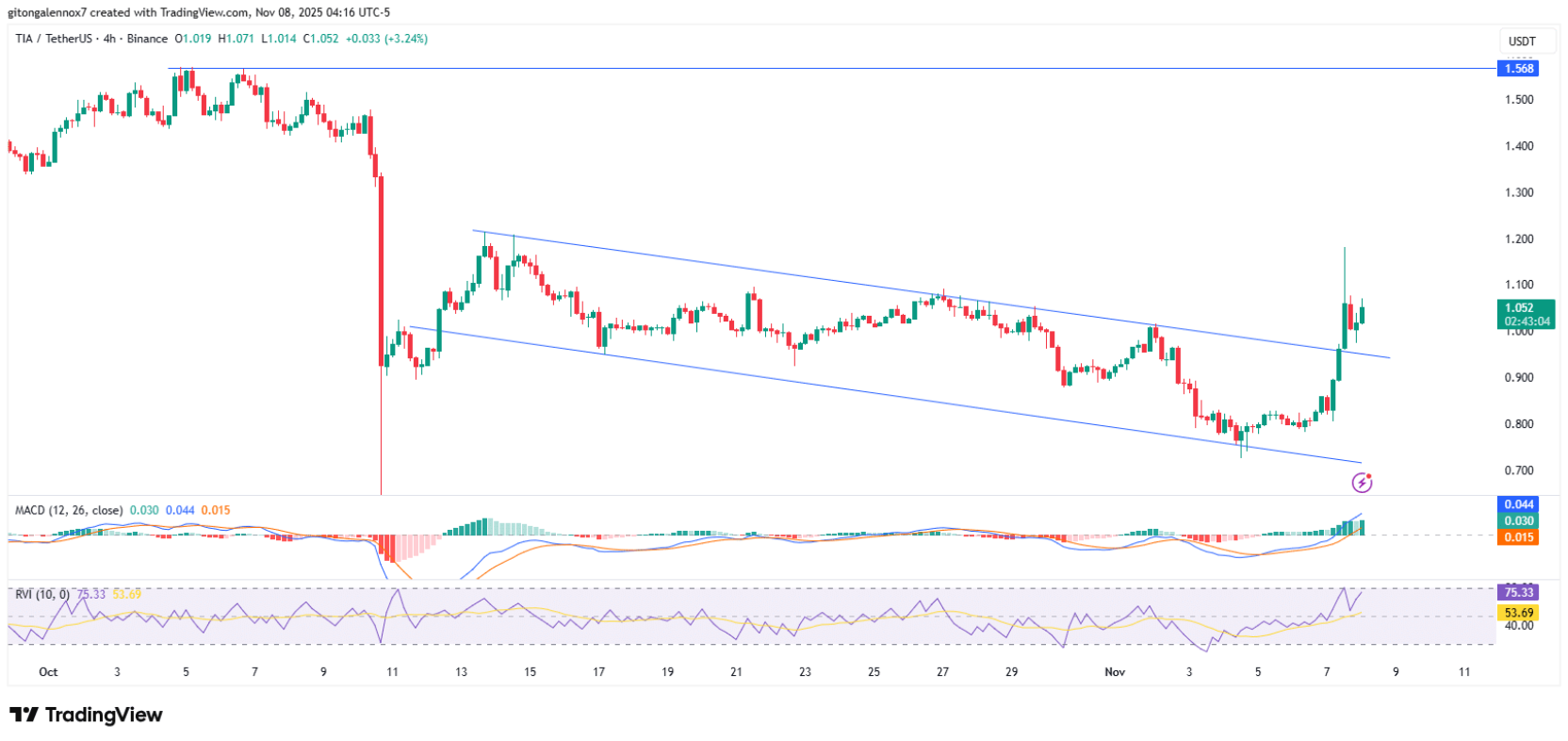
Task: Click the TradingView logo
Action: (86, 715)
